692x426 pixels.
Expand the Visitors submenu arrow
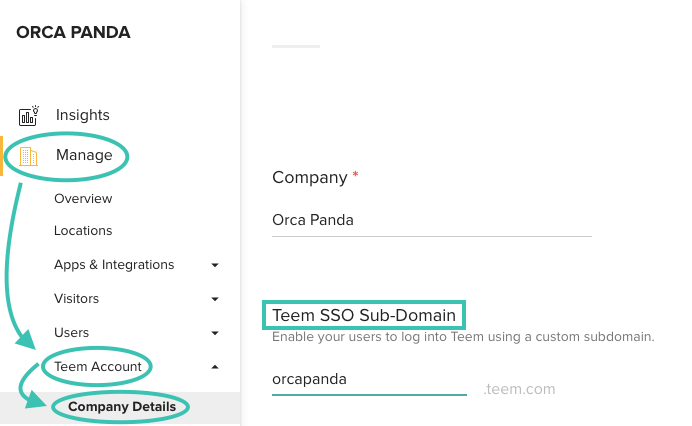coord(215,299)
